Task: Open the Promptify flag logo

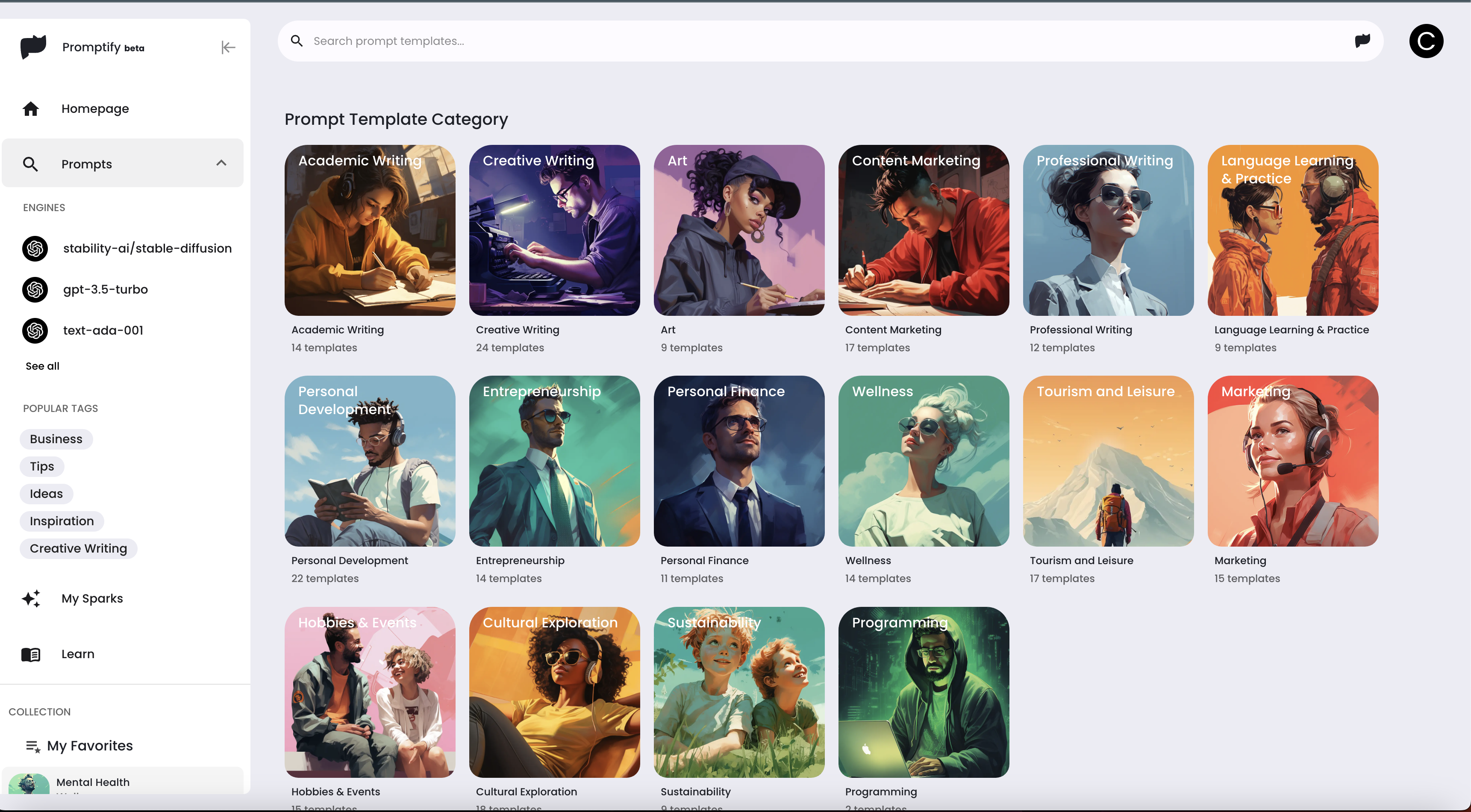Action: pos(34,47)
